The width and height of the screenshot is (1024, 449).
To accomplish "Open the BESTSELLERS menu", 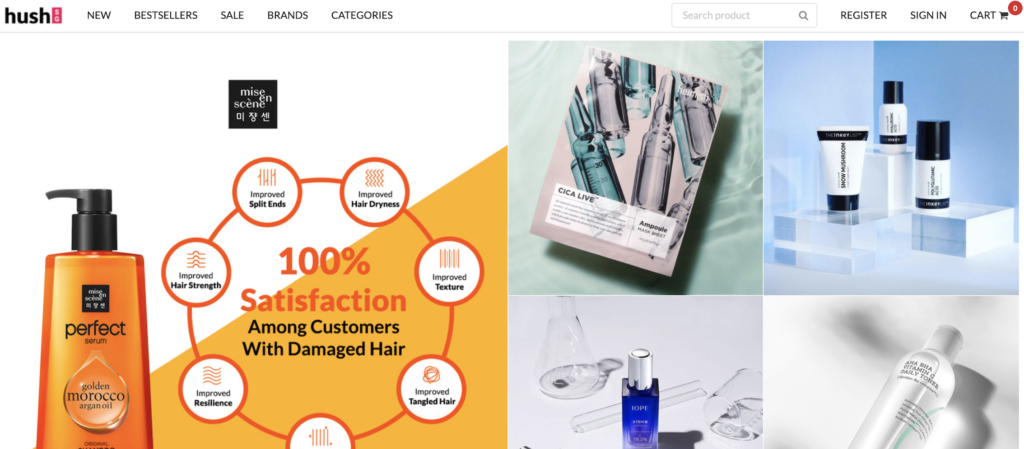I will click(x=166, y=15).
